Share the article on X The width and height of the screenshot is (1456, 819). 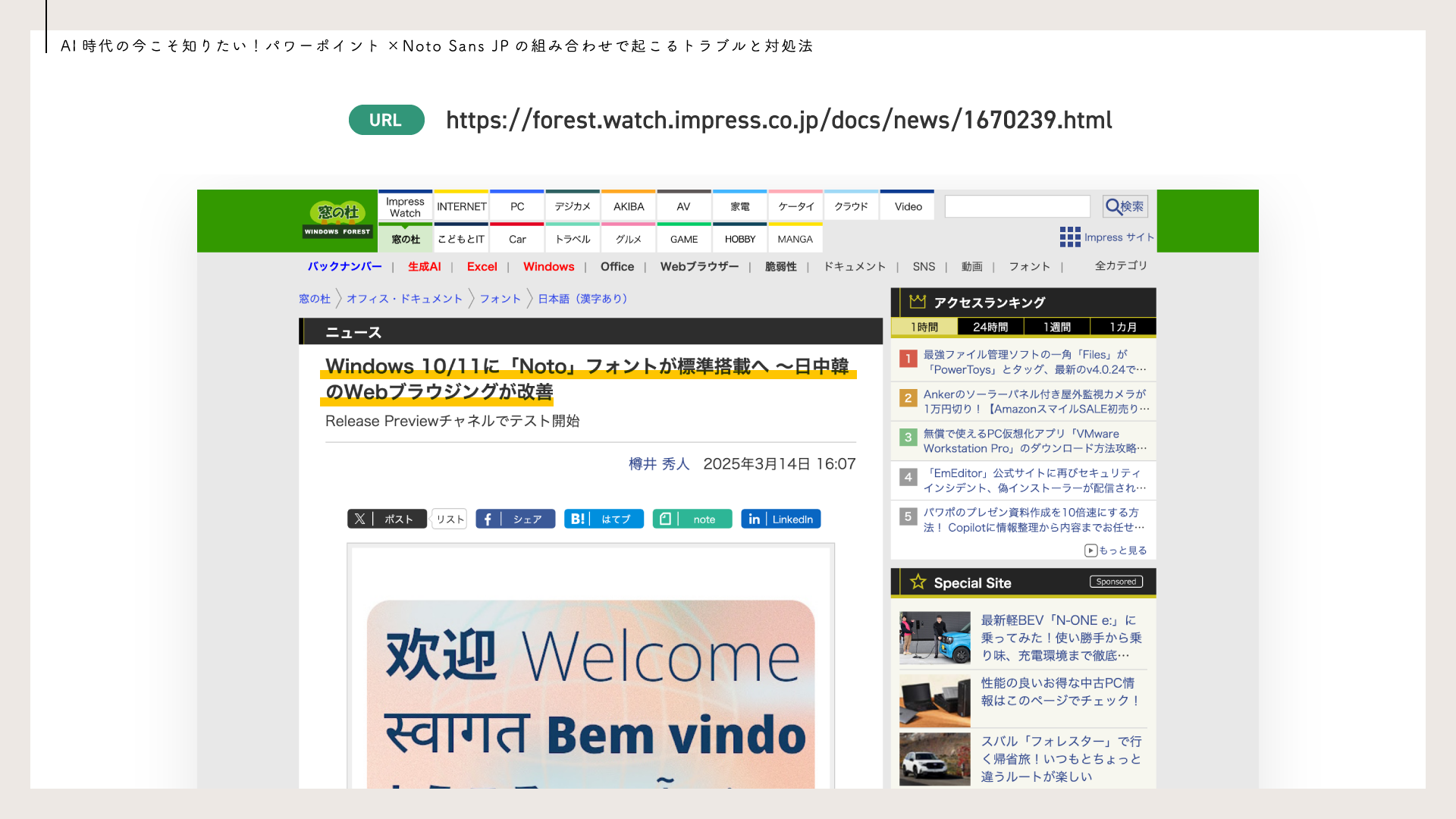point(387,519)
